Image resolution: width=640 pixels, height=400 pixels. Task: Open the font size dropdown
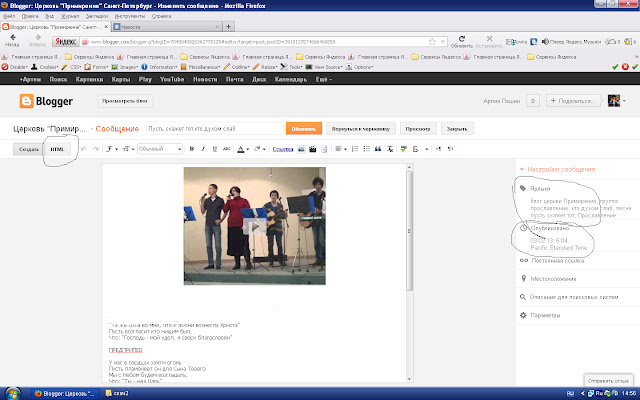coord(128,149)
